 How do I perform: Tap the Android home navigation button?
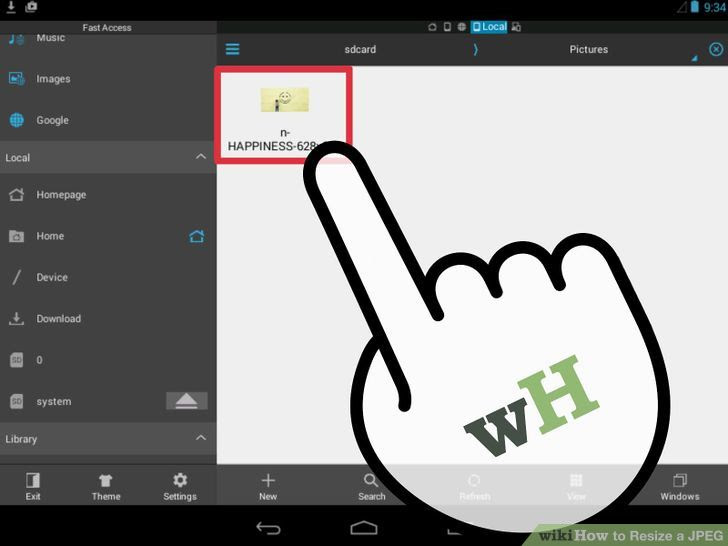click(x=364, y=528)
